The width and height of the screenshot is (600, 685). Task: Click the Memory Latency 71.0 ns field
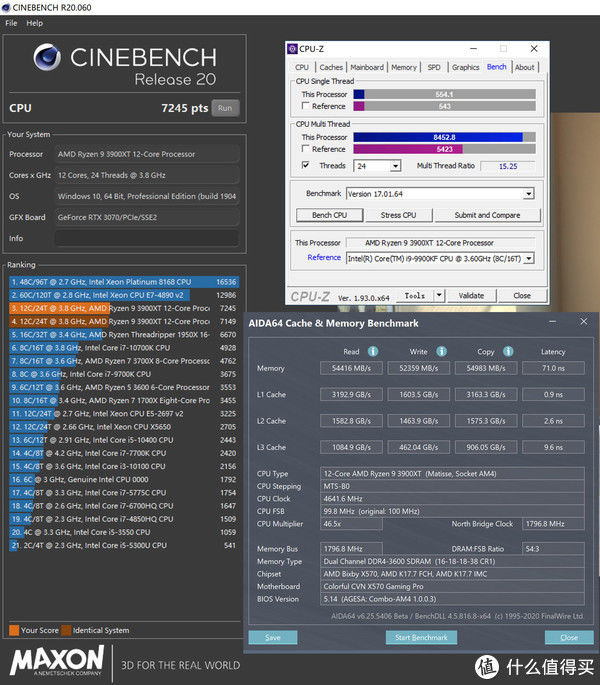coord(553,368)
